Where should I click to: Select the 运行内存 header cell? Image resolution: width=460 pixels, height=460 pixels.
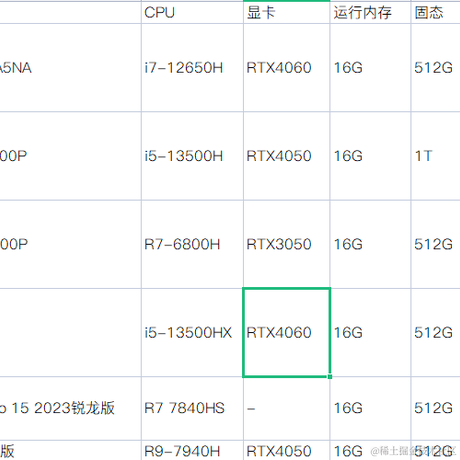point(370,12)
